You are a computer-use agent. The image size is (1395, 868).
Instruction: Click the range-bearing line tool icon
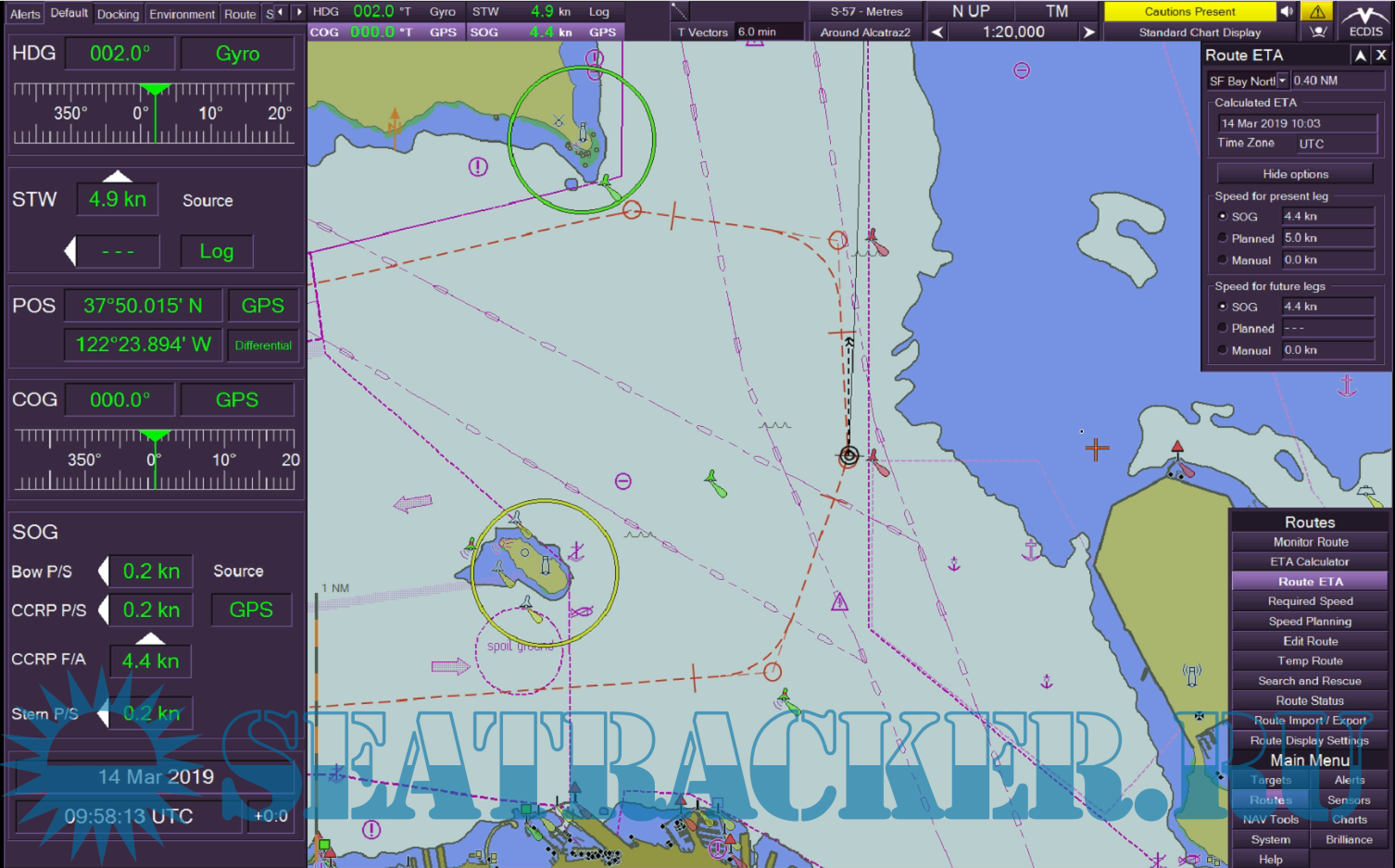pyautogui.click(x=680, y=11)
